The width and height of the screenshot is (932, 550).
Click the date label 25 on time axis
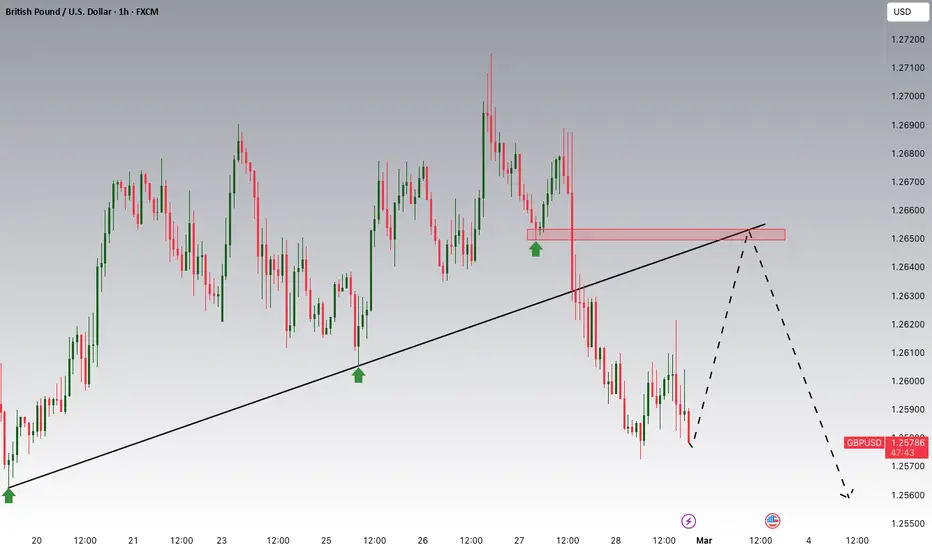[326, 540]
